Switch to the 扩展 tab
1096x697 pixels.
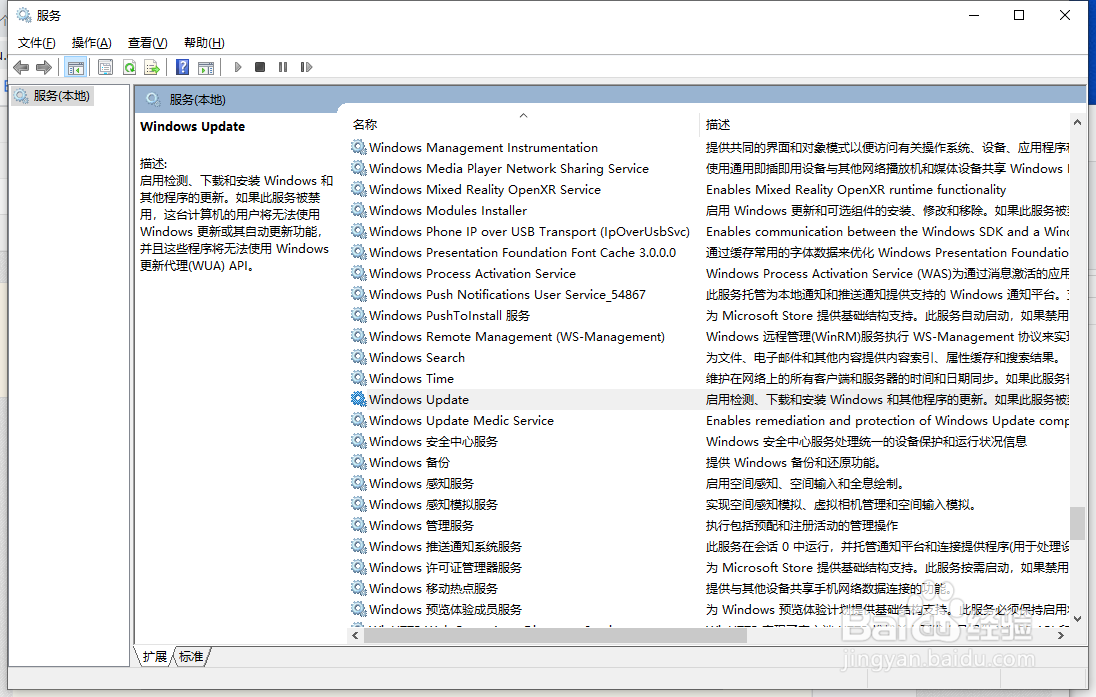154,656
